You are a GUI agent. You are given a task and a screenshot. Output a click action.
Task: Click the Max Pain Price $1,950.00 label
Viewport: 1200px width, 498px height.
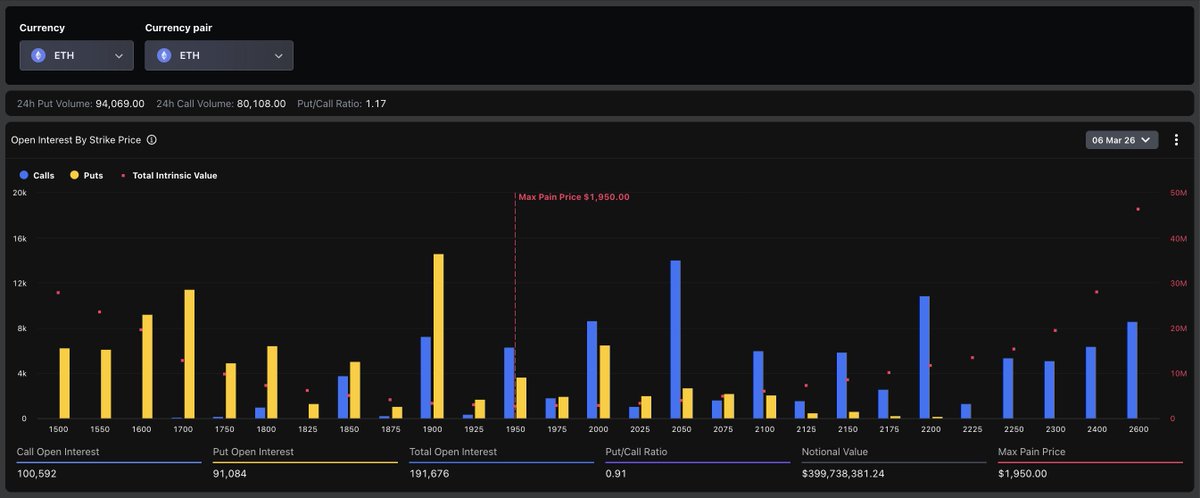pyautogui.click(x=574, y=197)
